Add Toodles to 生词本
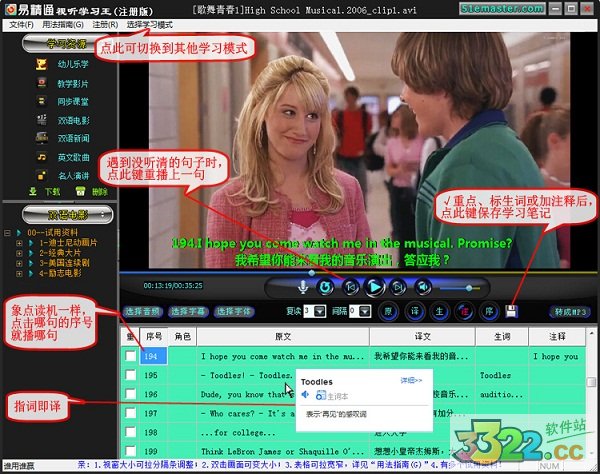This screenshot has width=600, height=474. pyautogui.click(x=332, y=396)
